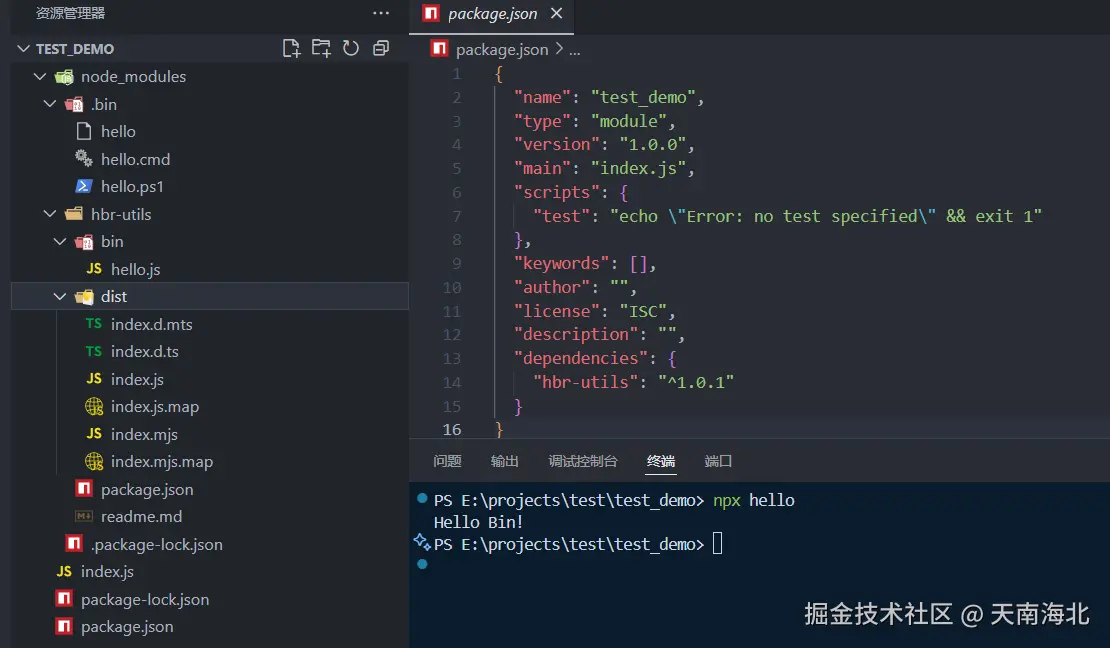The width and height of the screenshot is (1110, 648).
Task: Open the index.js.map file
Action: coord(154,407)
